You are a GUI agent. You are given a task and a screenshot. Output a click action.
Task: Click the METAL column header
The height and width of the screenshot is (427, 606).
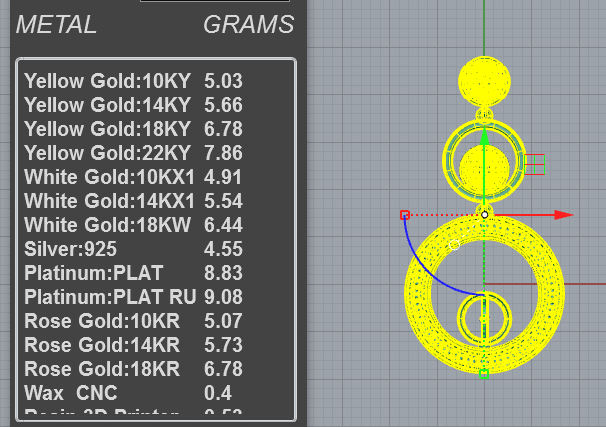(x=56, y=25)
